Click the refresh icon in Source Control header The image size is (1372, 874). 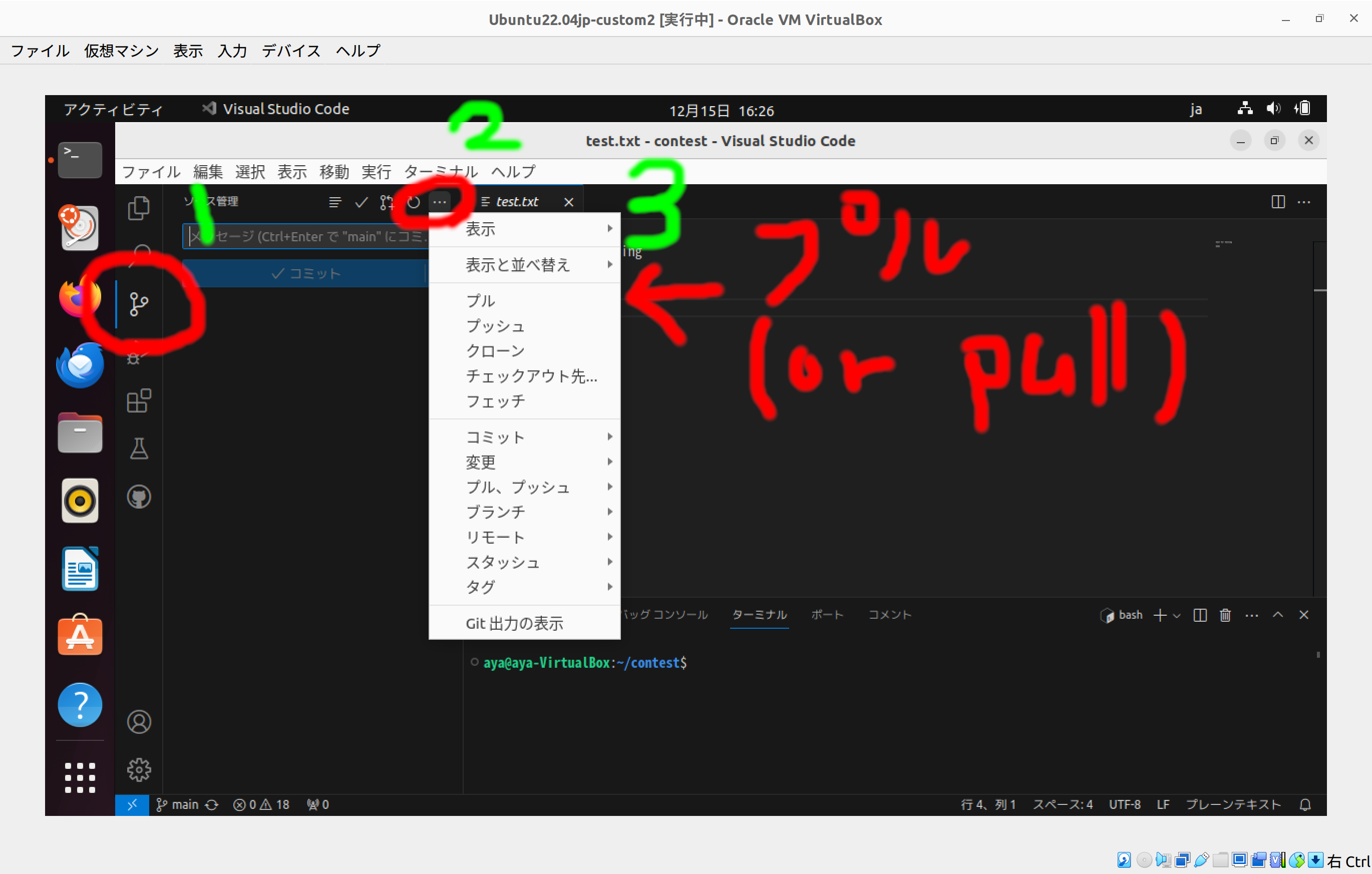click(x=414, y=202)
